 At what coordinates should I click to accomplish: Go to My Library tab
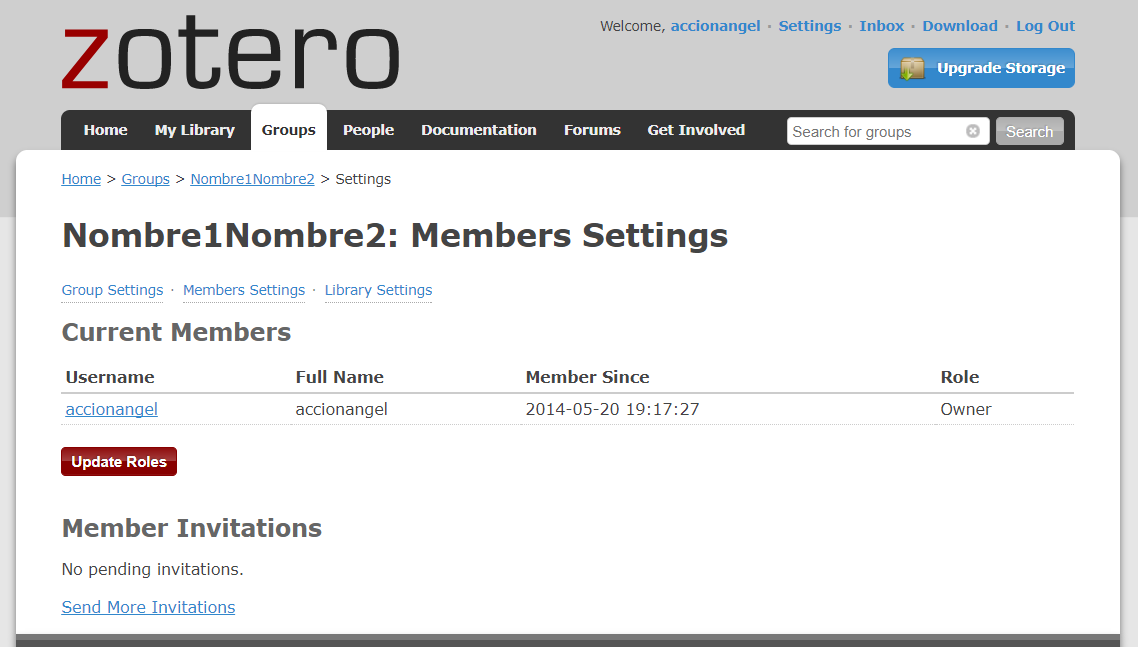coord(194,130)
